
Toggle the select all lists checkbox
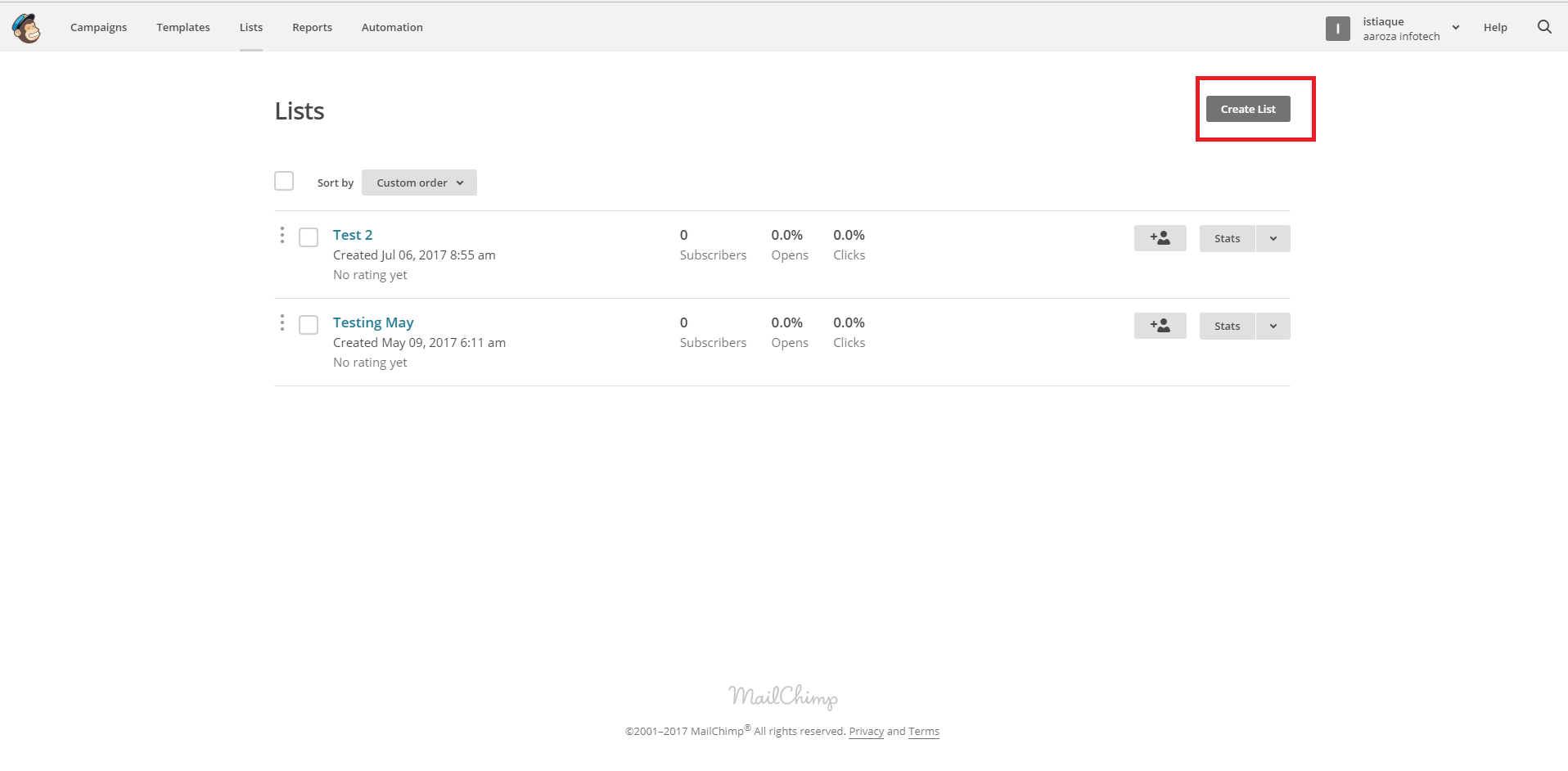[x=284, y=181]
